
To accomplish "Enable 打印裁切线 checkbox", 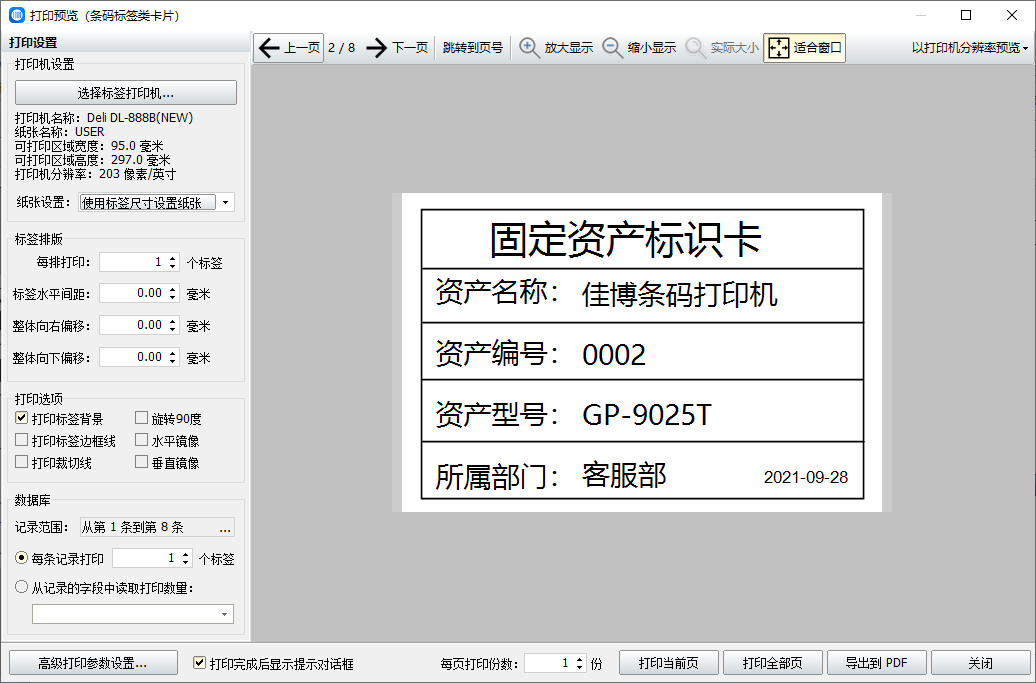I will 21,462.
